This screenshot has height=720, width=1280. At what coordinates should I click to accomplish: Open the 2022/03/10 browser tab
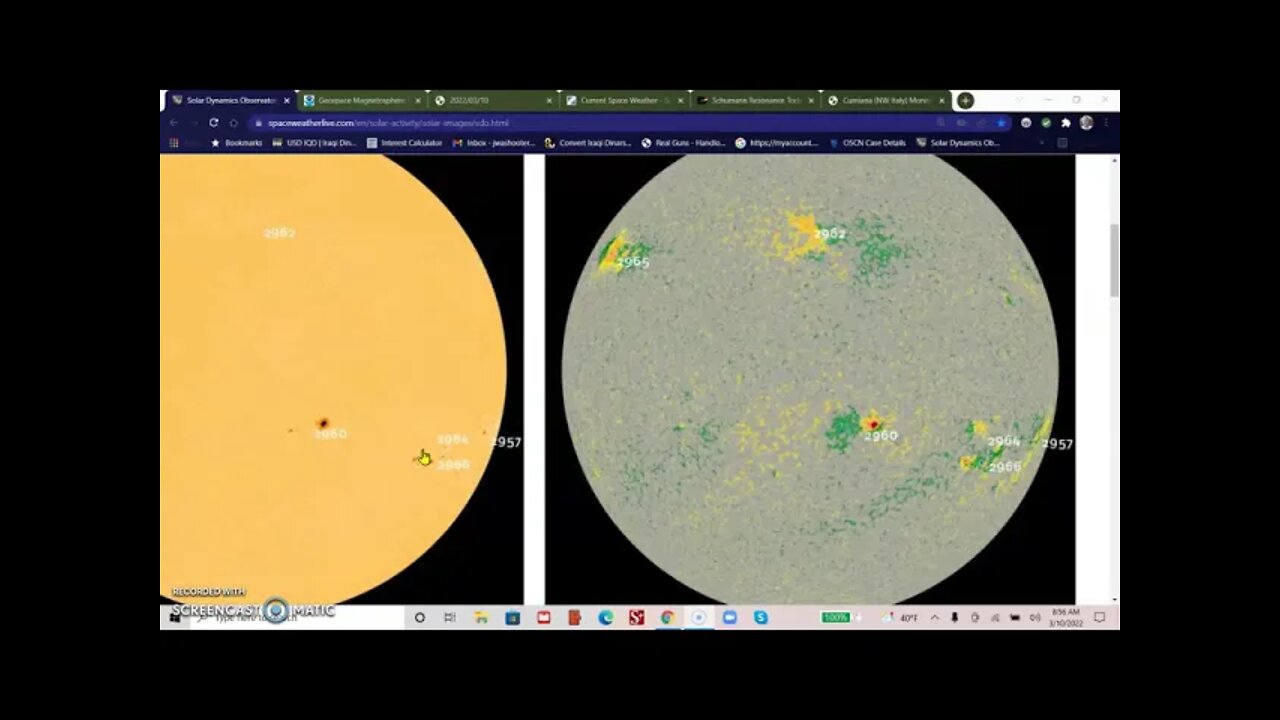click(x=493, y=101)
